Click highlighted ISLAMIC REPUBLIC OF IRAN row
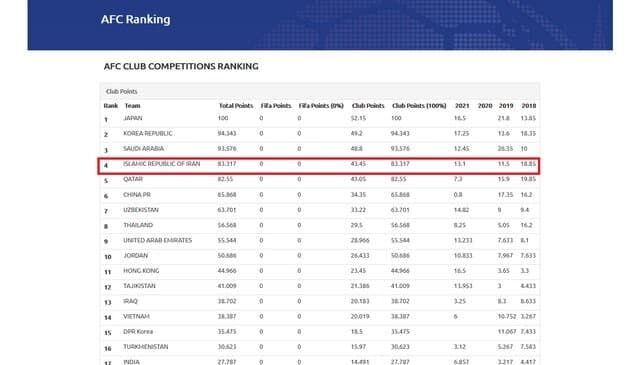640x365 pixels. click(x=319, y=166)
